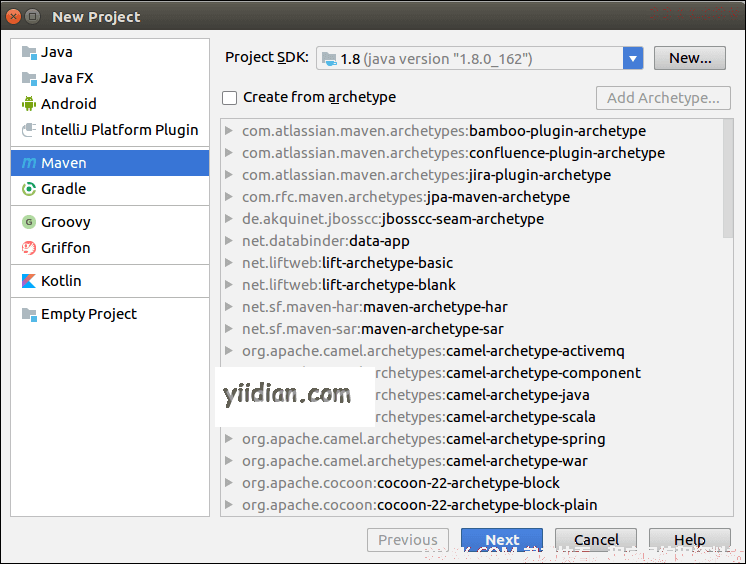
Task: Close the New Project dialog
Action: (13, 17)
